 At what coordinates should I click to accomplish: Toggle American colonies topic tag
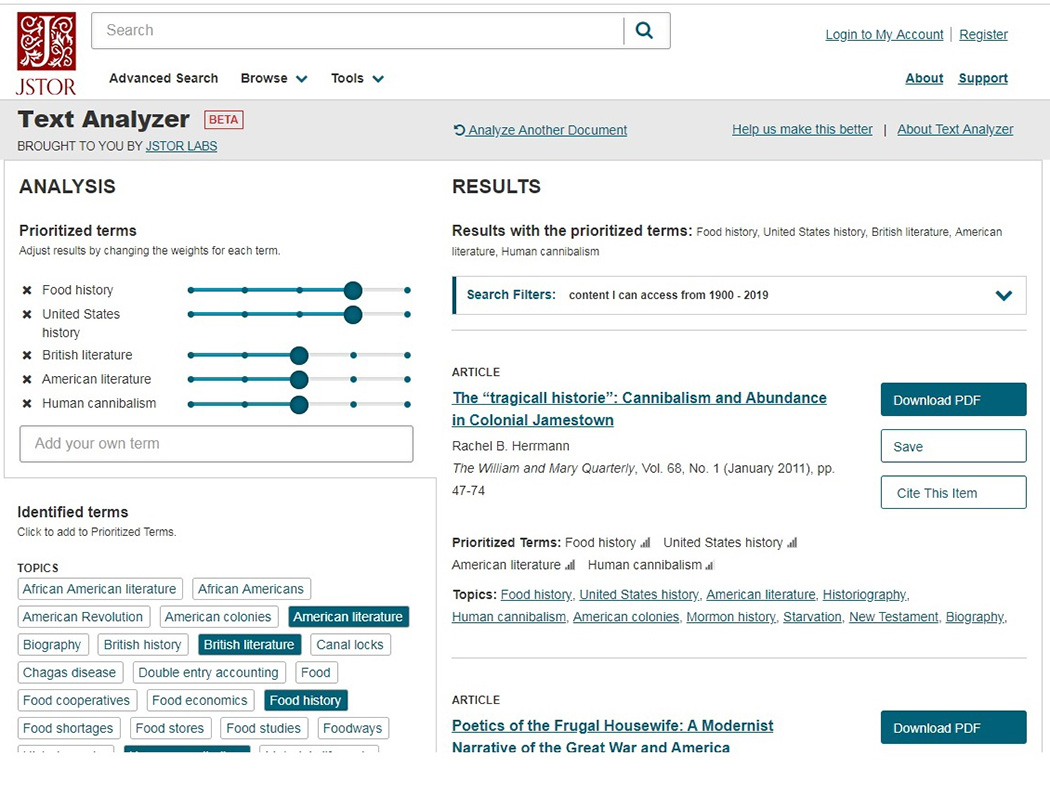[x=218, y=617]
